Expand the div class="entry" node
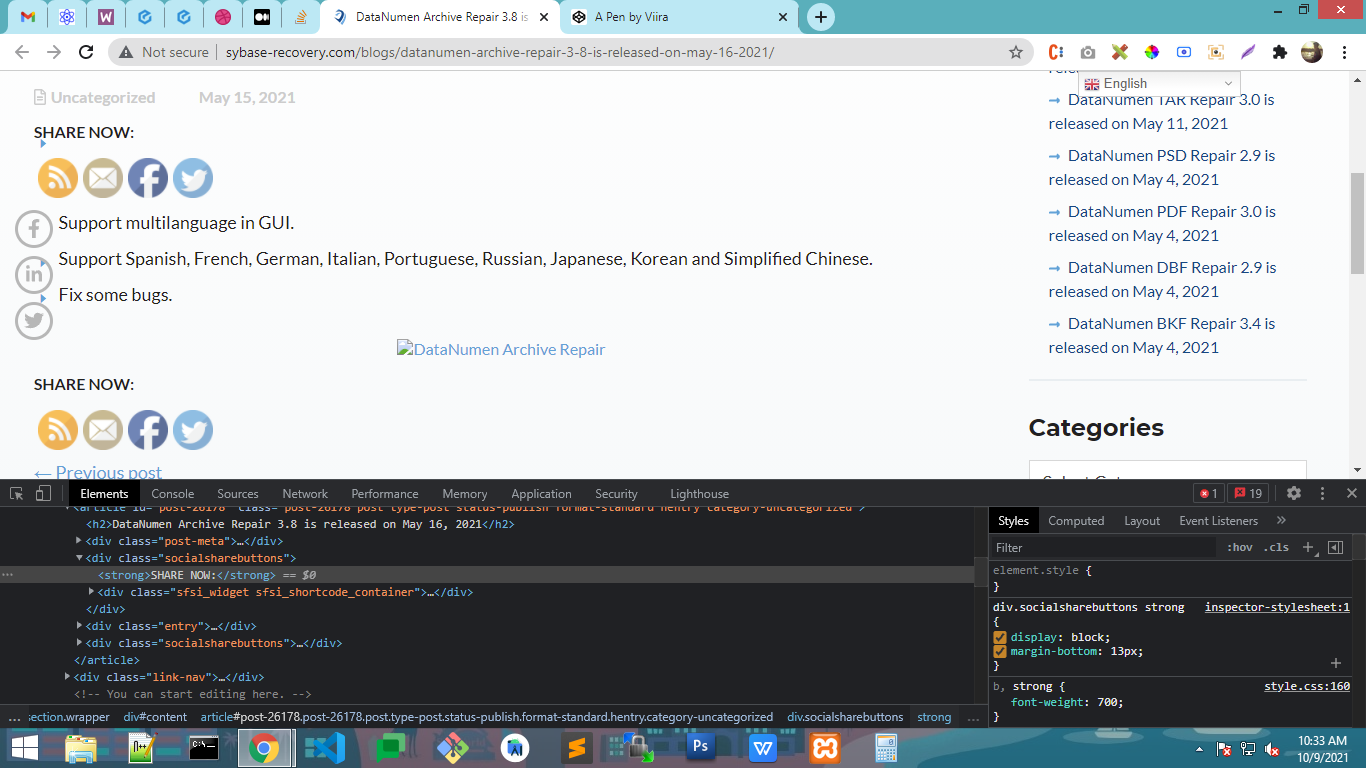Image resolution: width=1366 pixels, height=768 pixels. pos(80,626)
